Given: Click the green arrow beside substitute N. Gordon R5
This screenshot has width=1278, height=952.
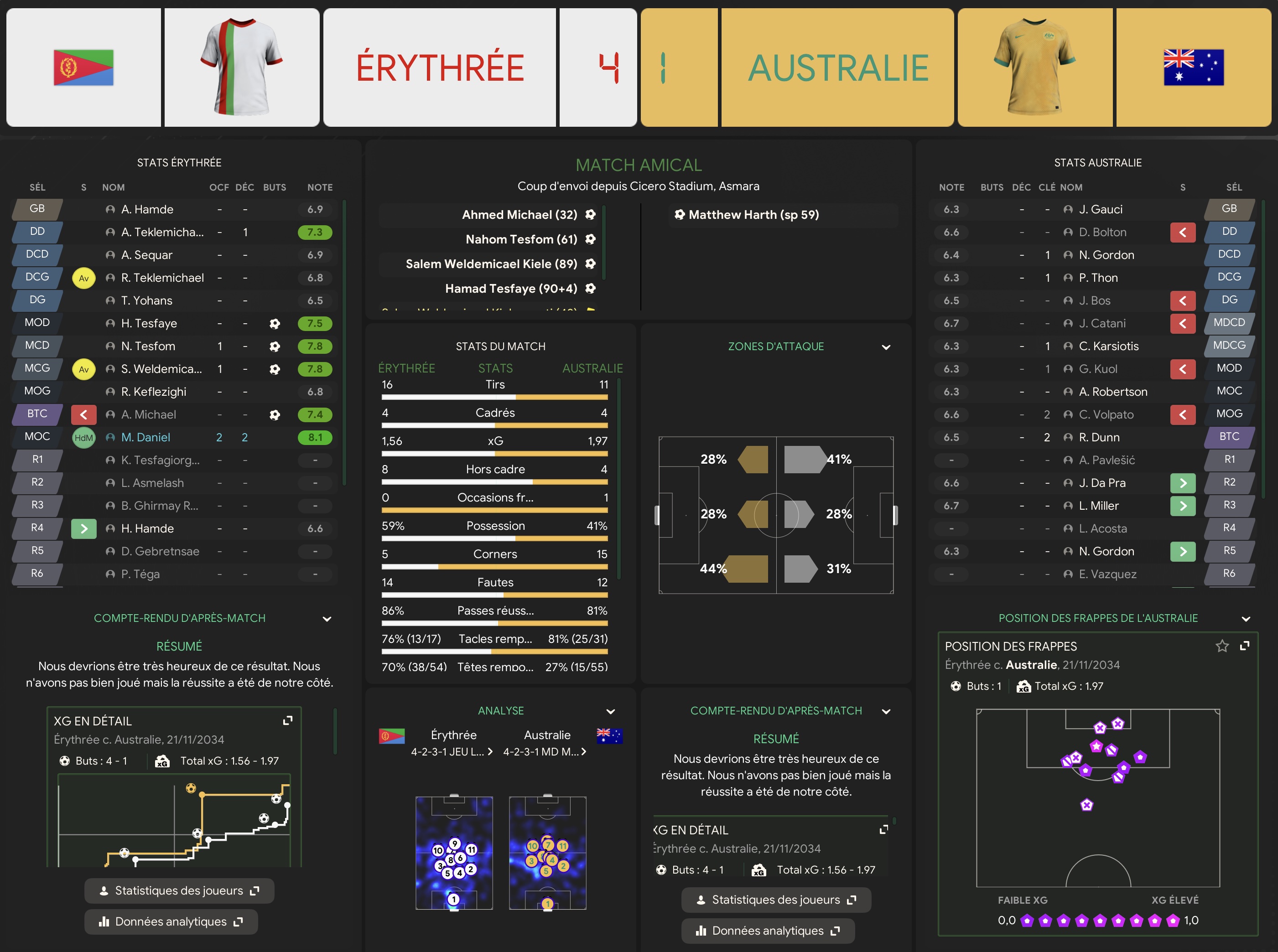Looking at the screenshot, I should (x=1183, y=552).
